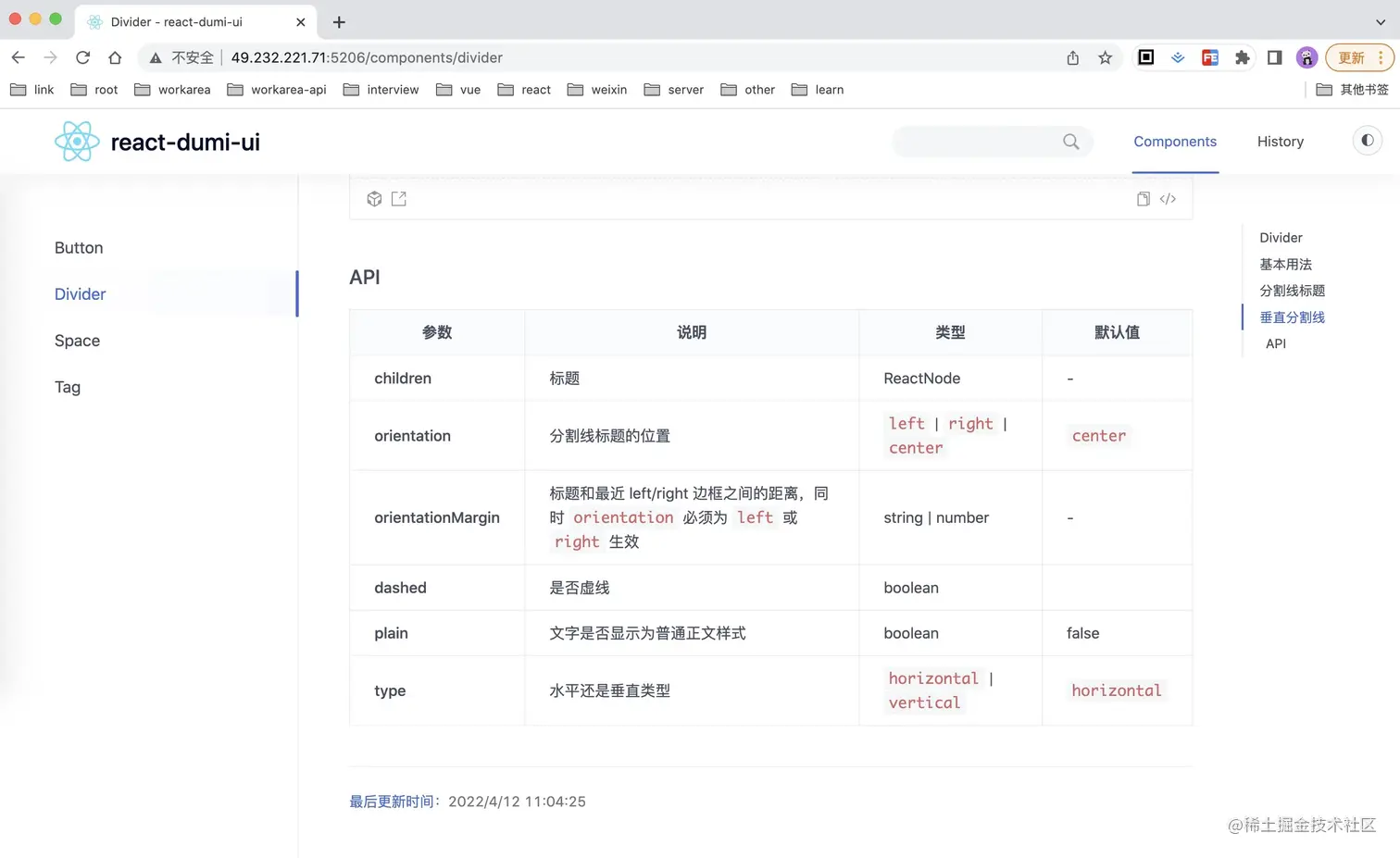Screen dimensions: 1400x858
Task: Click the vertical type code
Action: (924, 703)
